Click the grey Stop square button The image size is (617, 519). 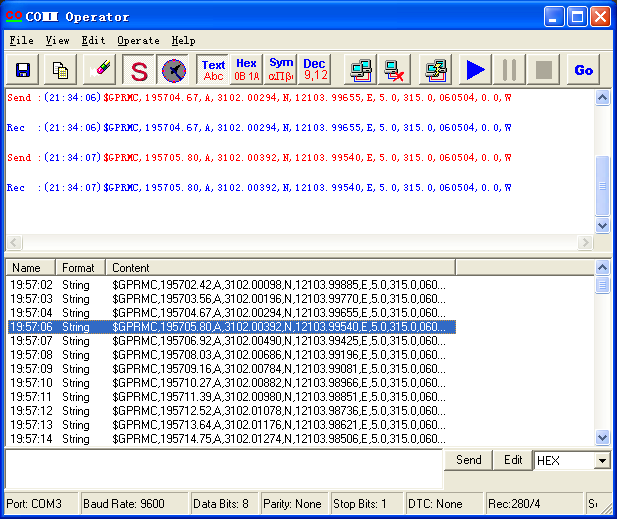click(543, 70)
